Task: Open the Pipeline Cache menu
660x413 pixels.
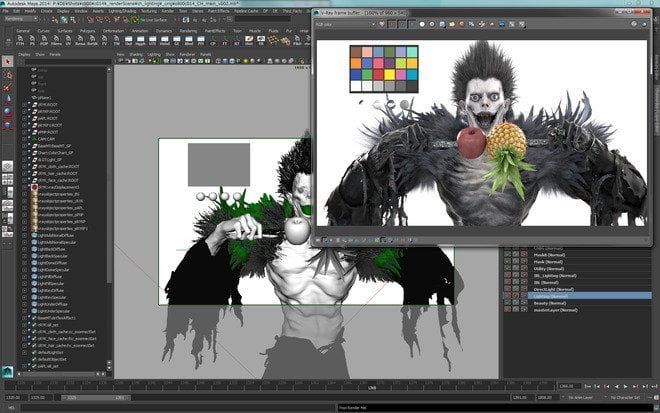Action: [246, 11]
